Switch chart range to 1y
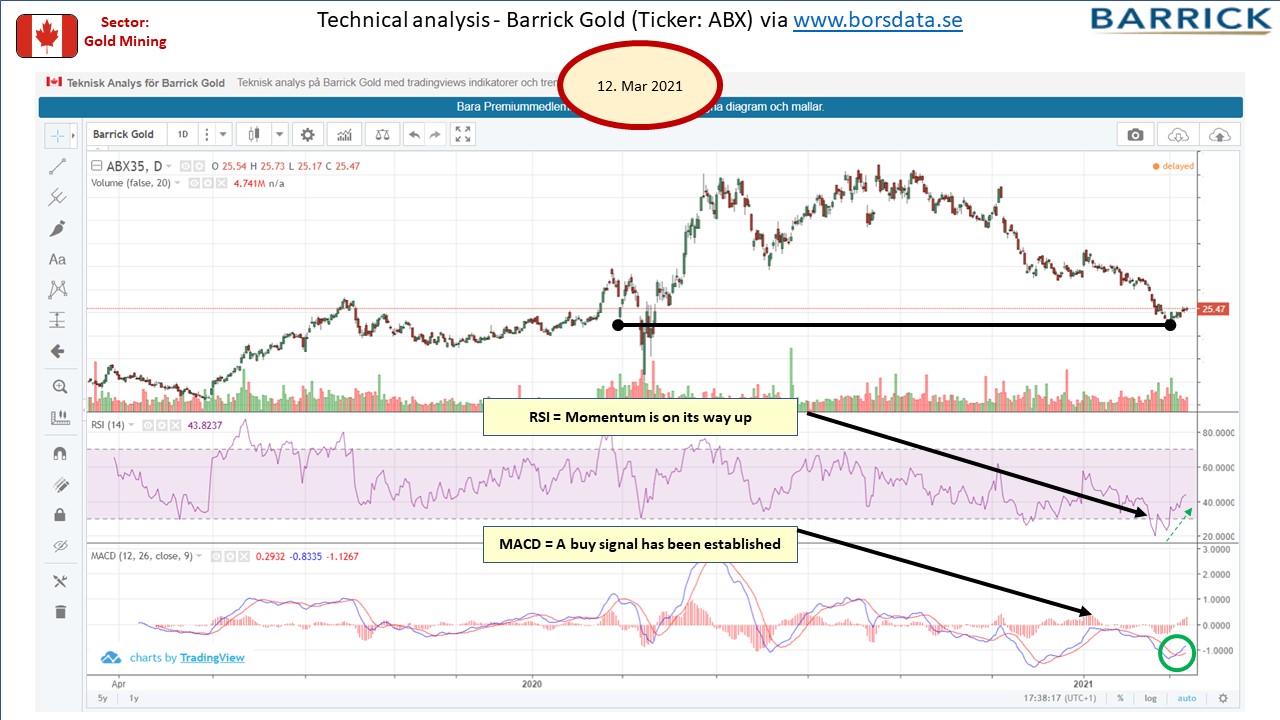Screen dimensions: 1280x720 coord(133,698)
